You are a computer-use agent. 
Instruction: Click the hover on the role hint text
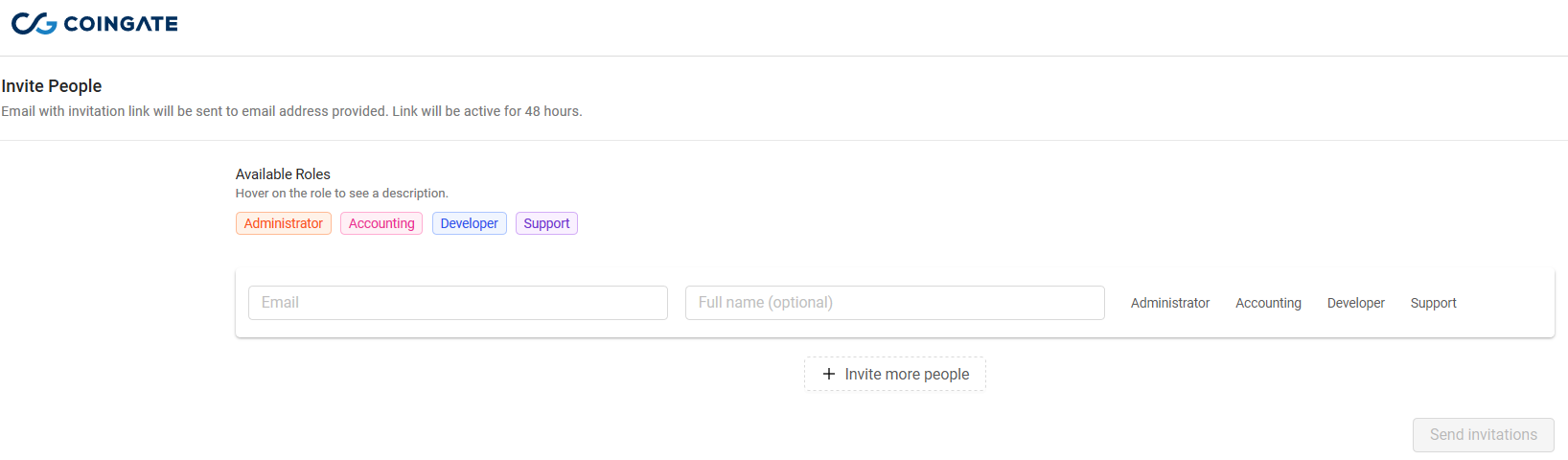[x=342, y=194]
